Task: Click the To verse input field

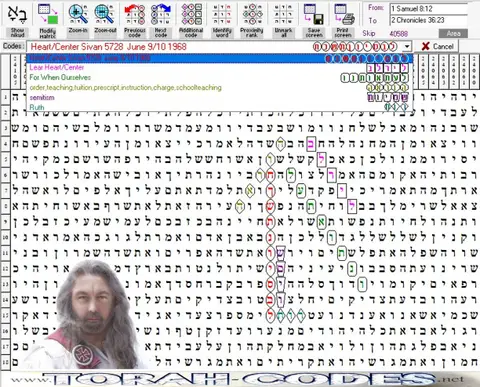Action: (x=429, y=20)
